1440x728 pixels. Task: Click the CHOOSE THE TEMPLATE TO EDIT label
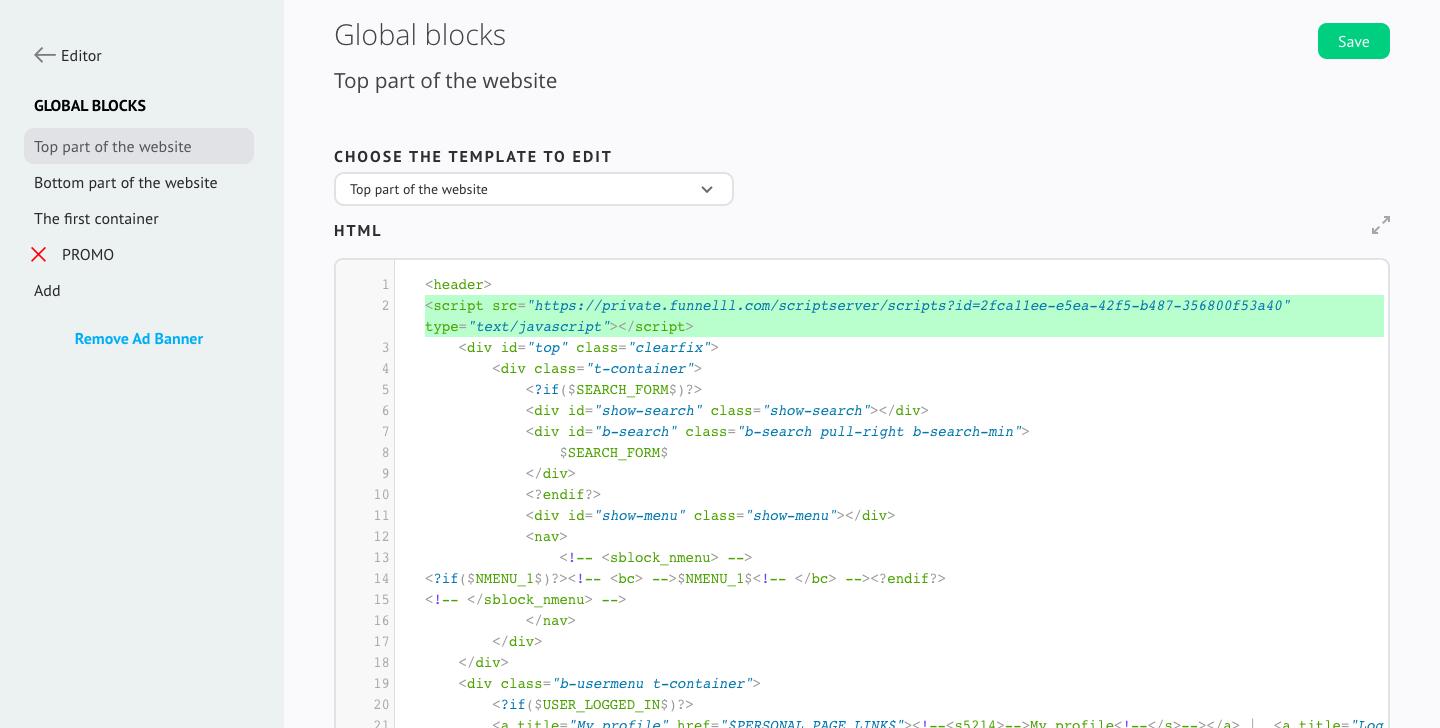473,157
